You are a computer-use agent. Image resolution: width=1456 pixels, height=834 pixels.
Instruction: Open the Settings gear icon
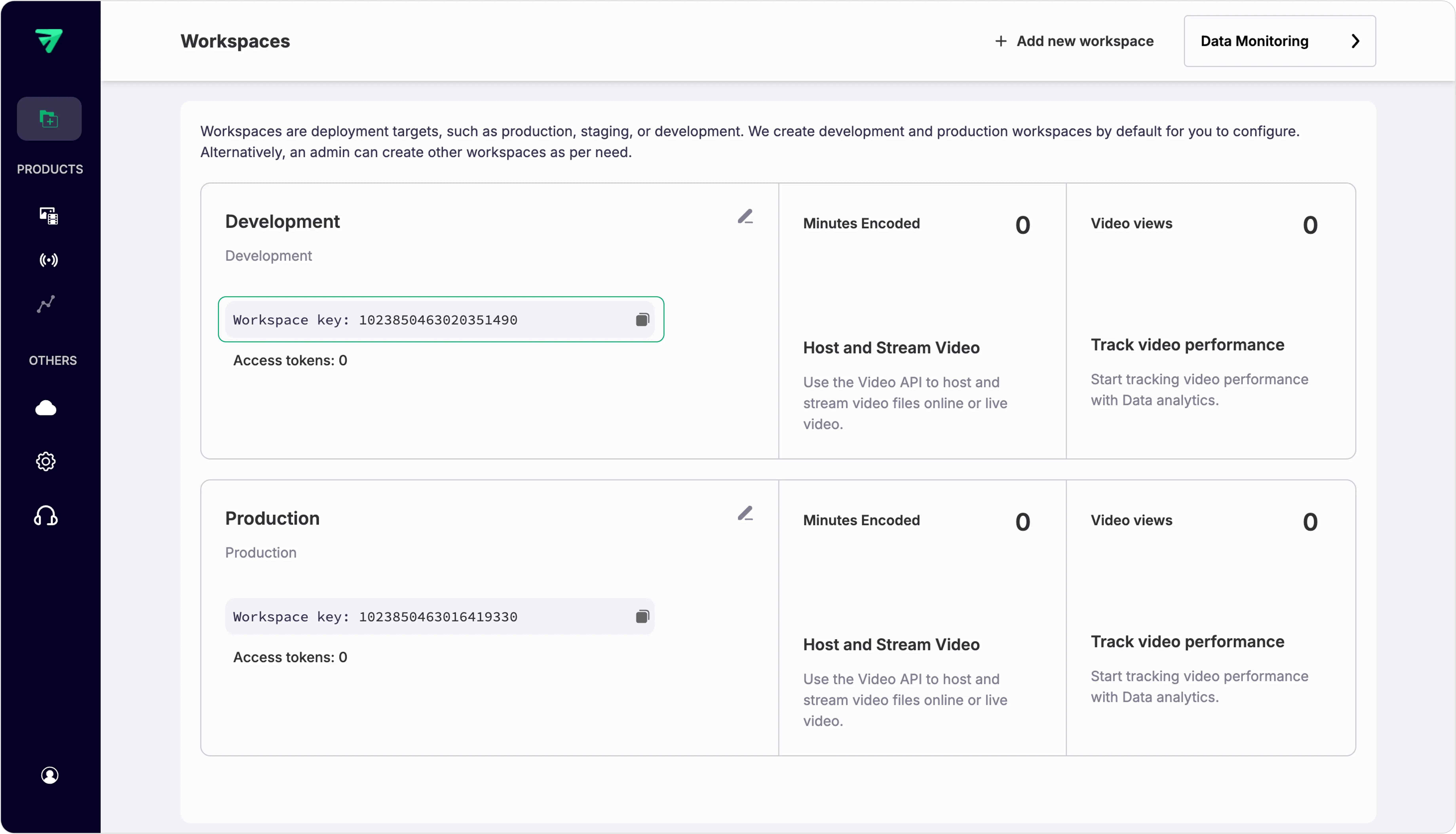(x=46, y=462)
